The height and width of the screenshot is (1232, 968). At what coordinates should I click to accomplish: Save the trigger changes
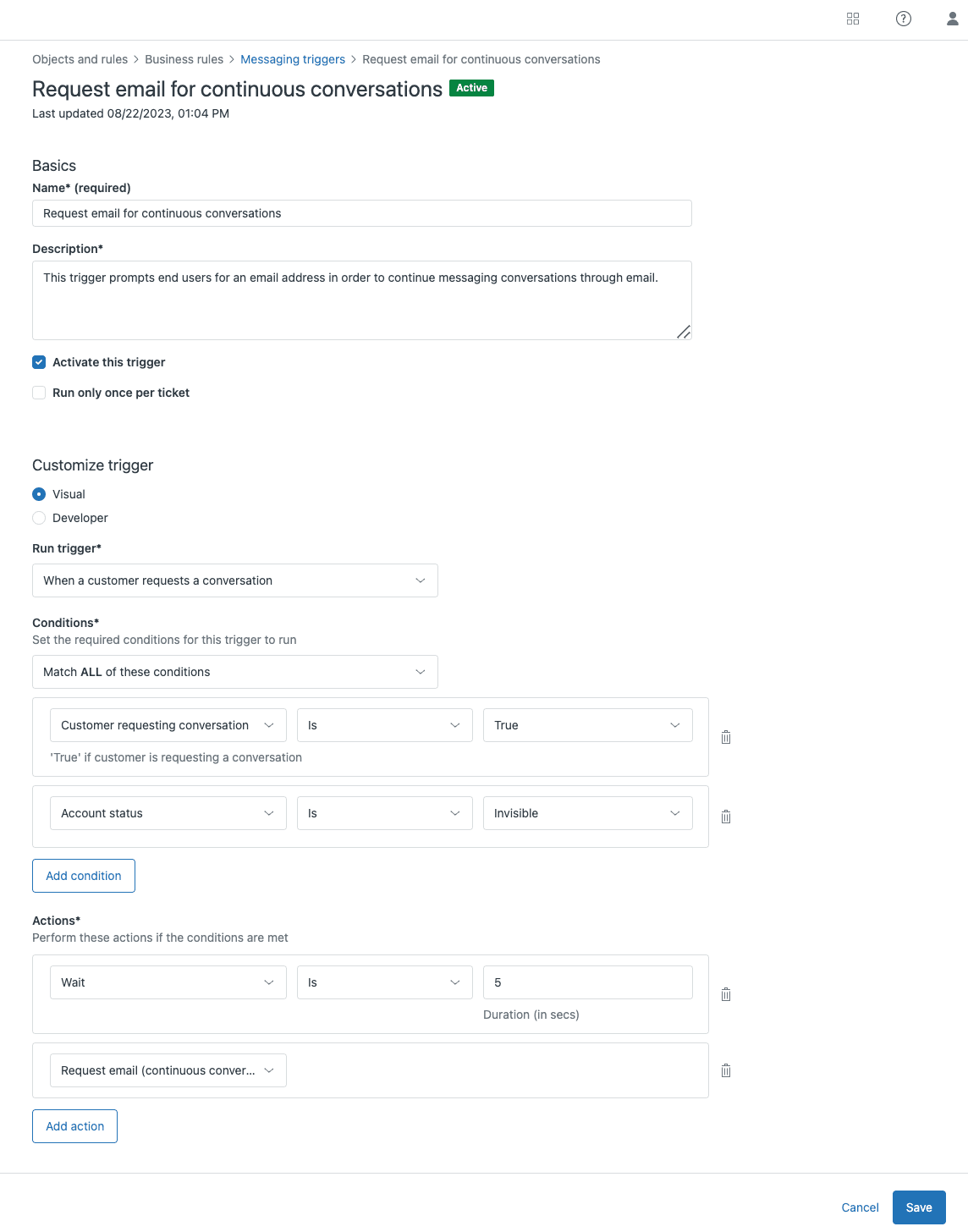point(919,1207)
